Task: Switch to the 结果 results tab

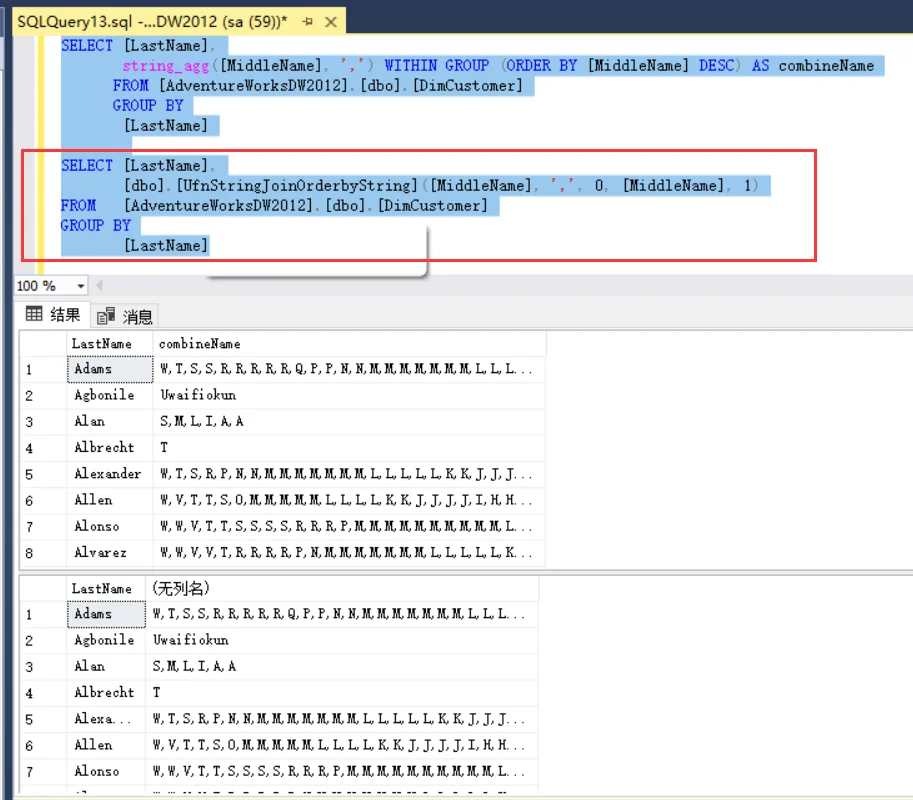Action: 54,315
